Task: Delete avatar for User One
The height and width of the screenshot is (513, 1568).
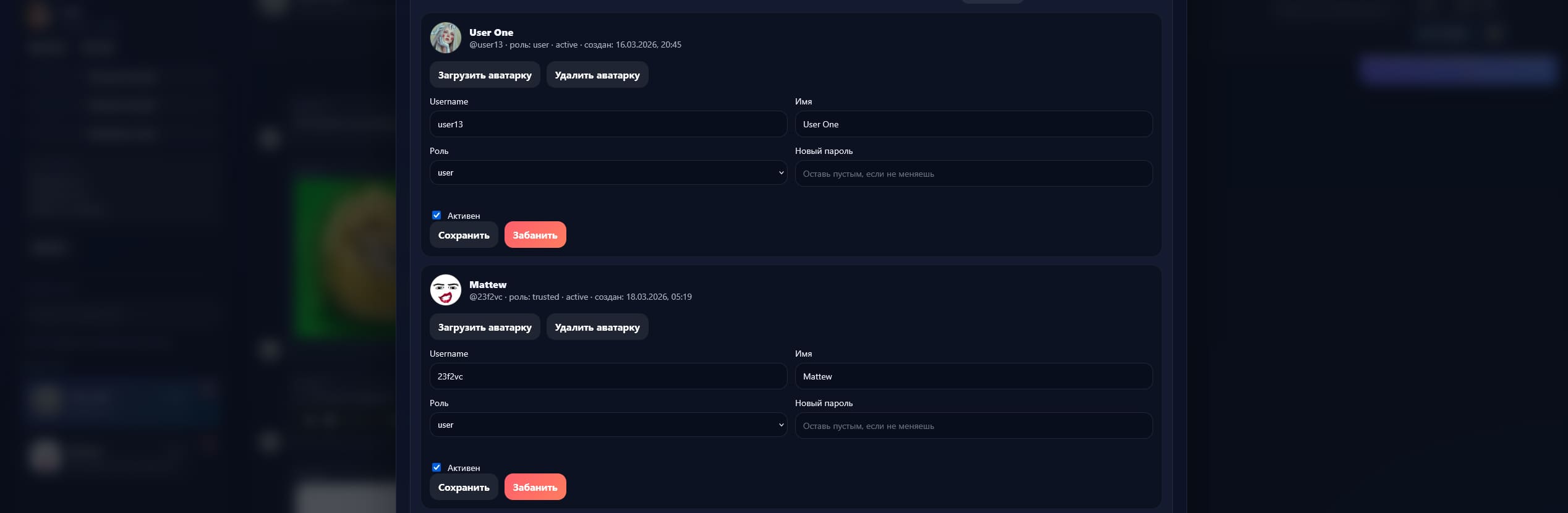Action: [x=597, y=75]
